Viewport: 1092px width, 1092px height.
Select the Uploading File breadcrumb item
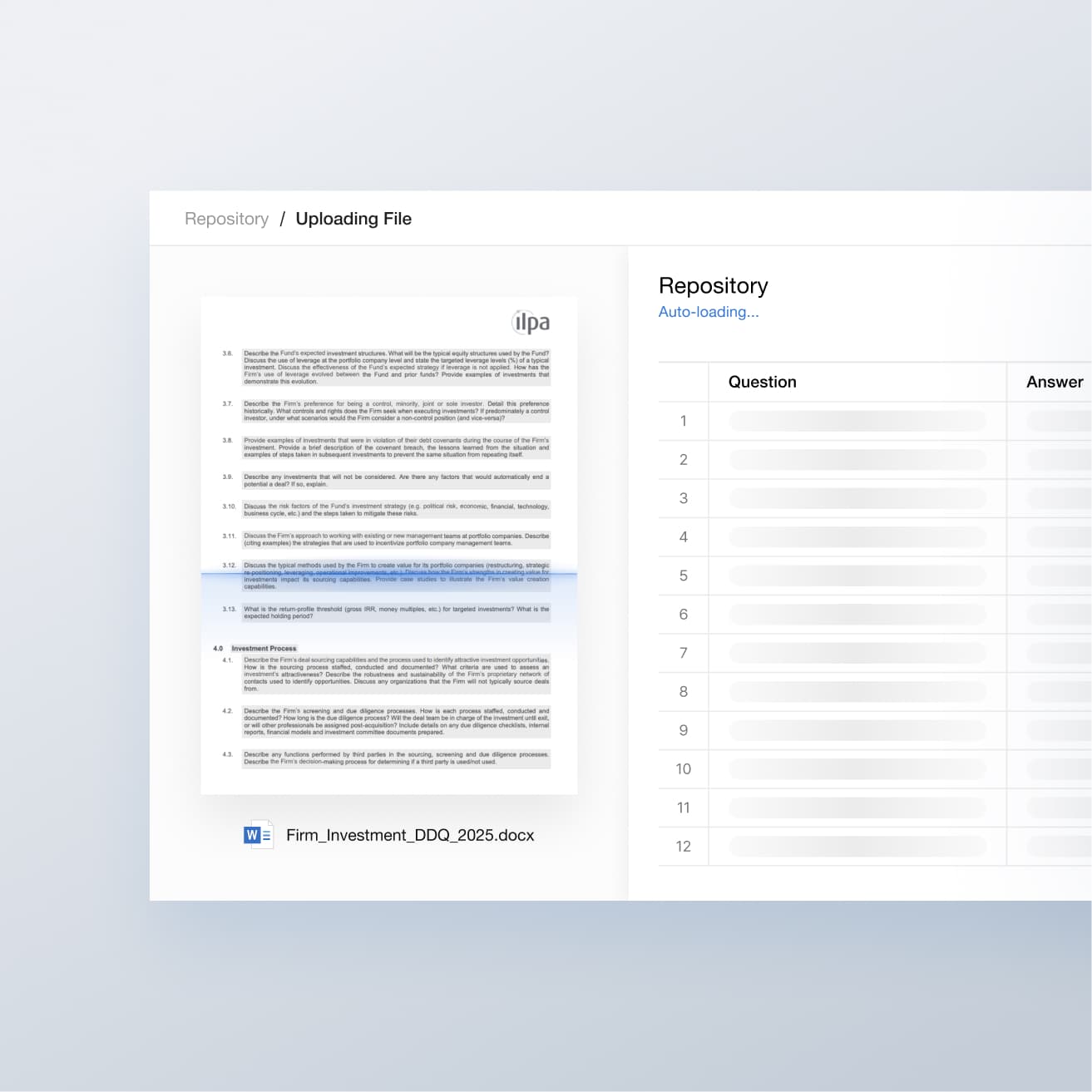point(353,218)
